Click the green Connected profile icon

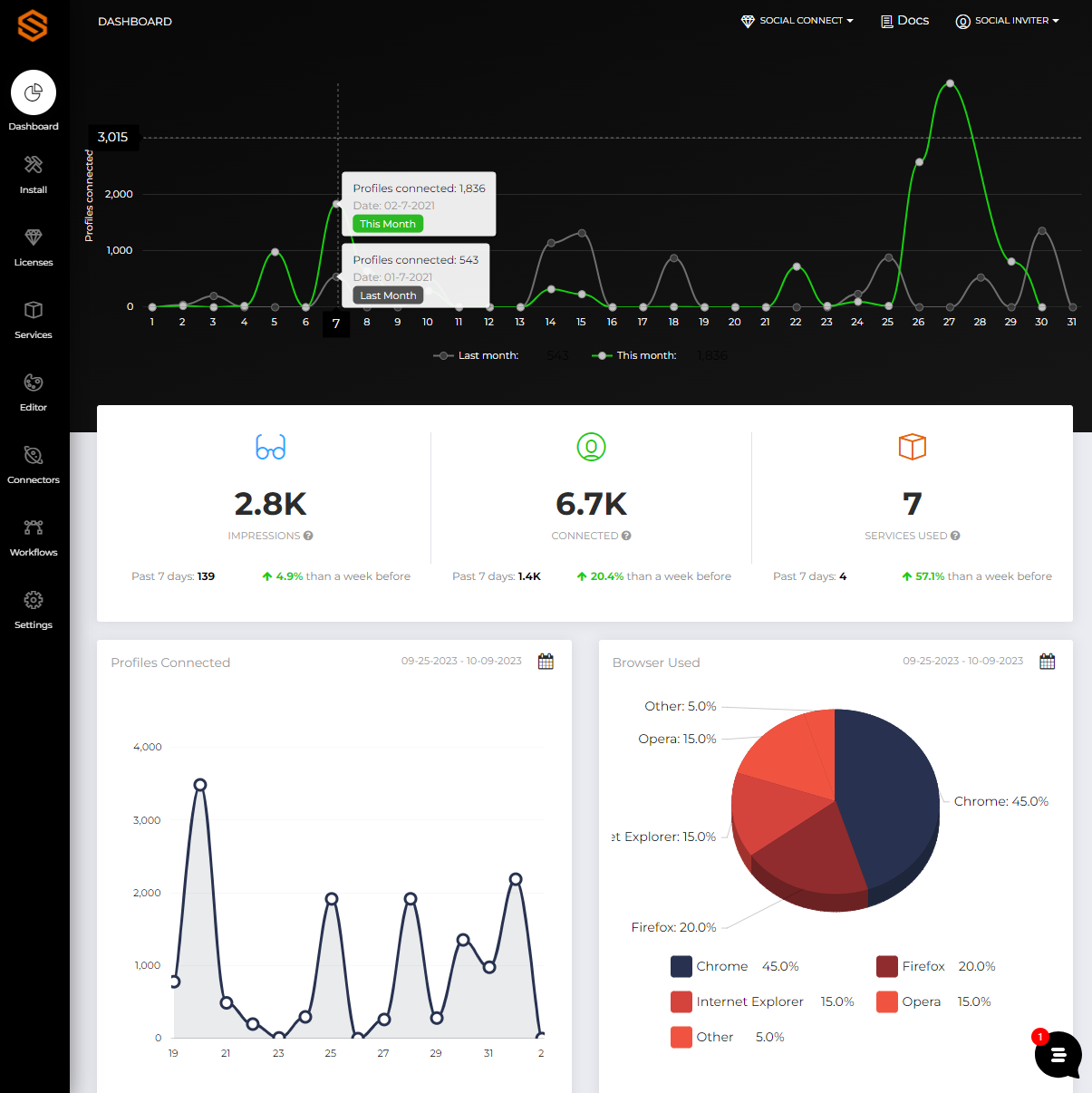pyautogui.click(x=592, y=447)
